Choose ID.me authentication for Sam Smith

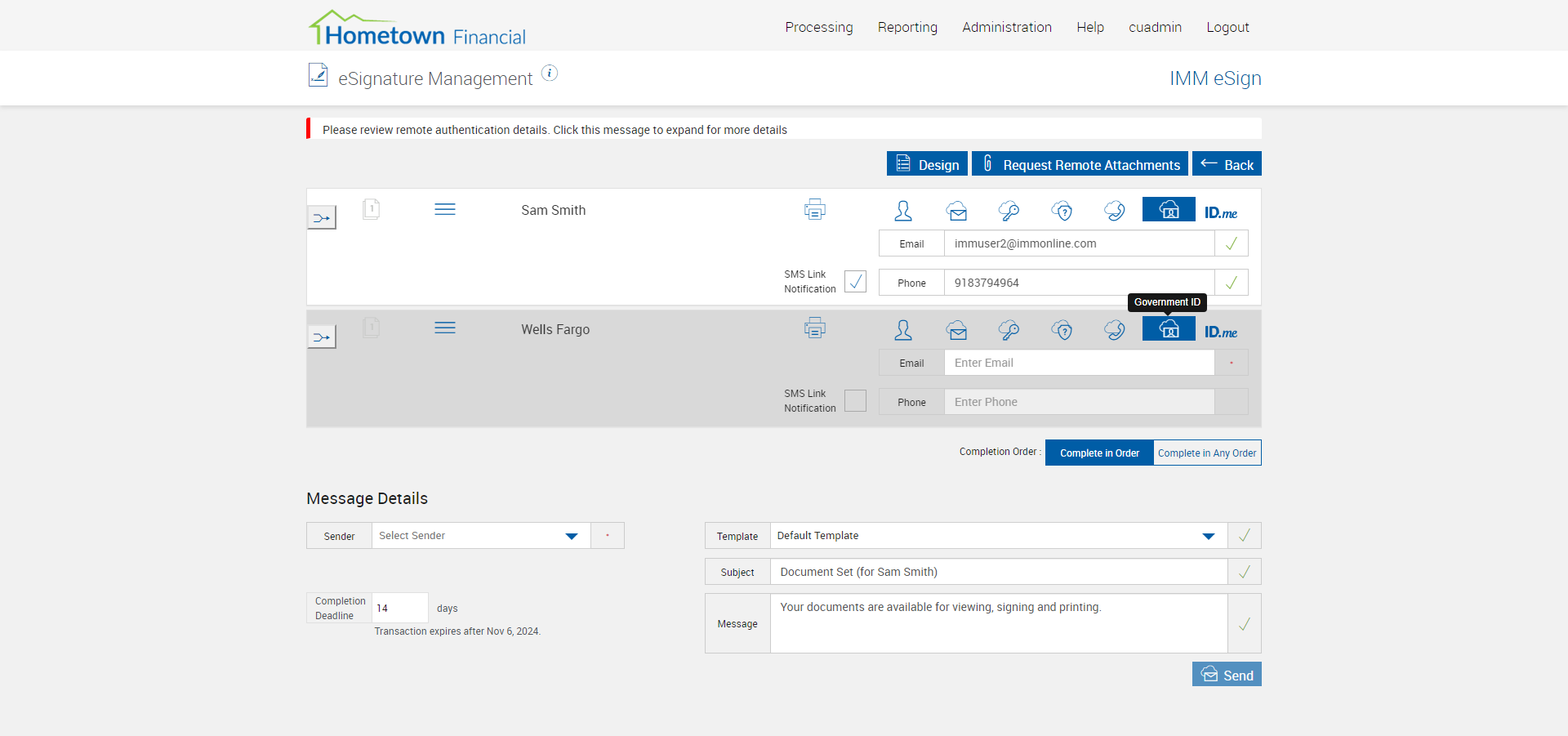tap(1221, 212)
